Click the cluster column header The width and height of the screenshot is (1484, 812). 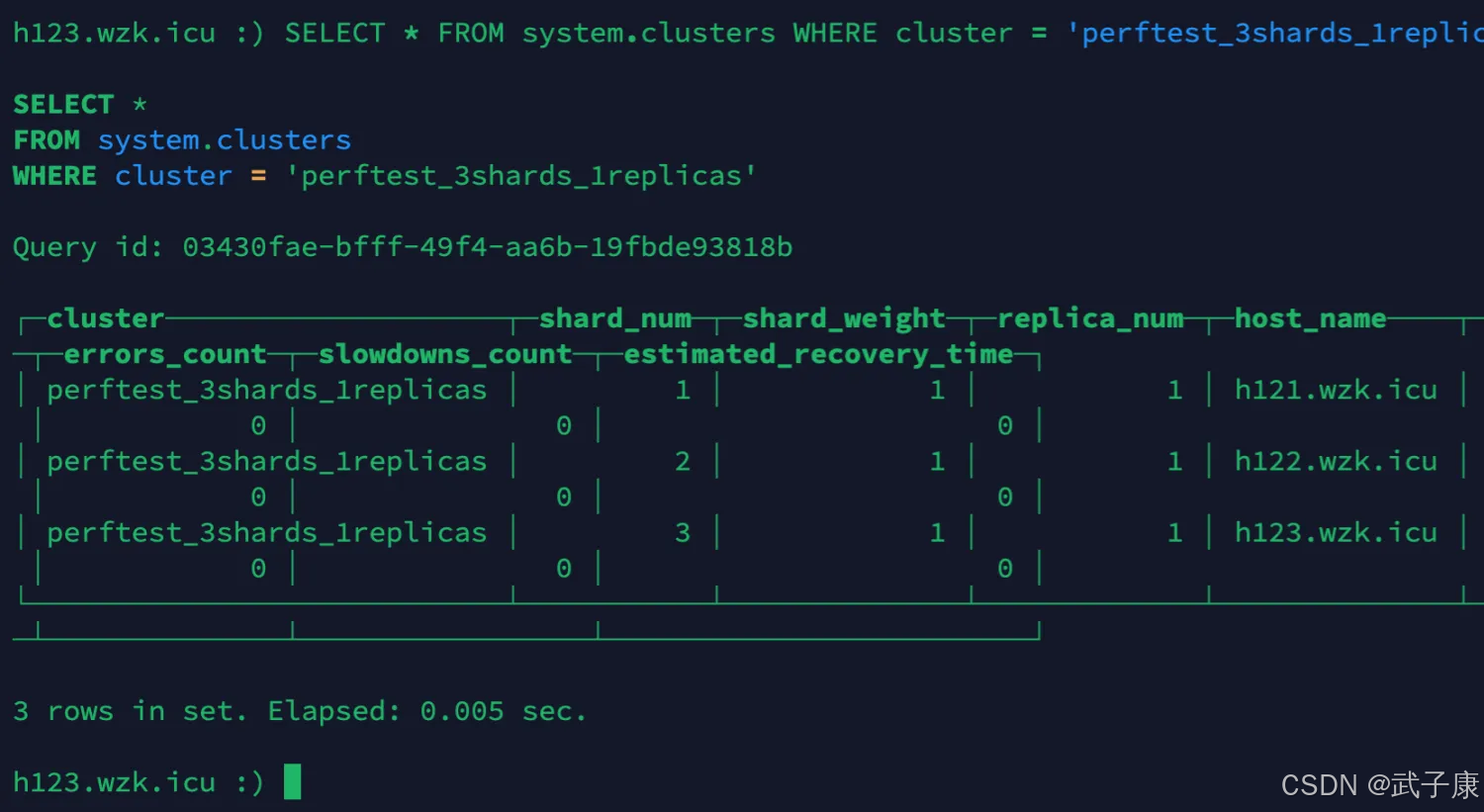click(105, 318)
